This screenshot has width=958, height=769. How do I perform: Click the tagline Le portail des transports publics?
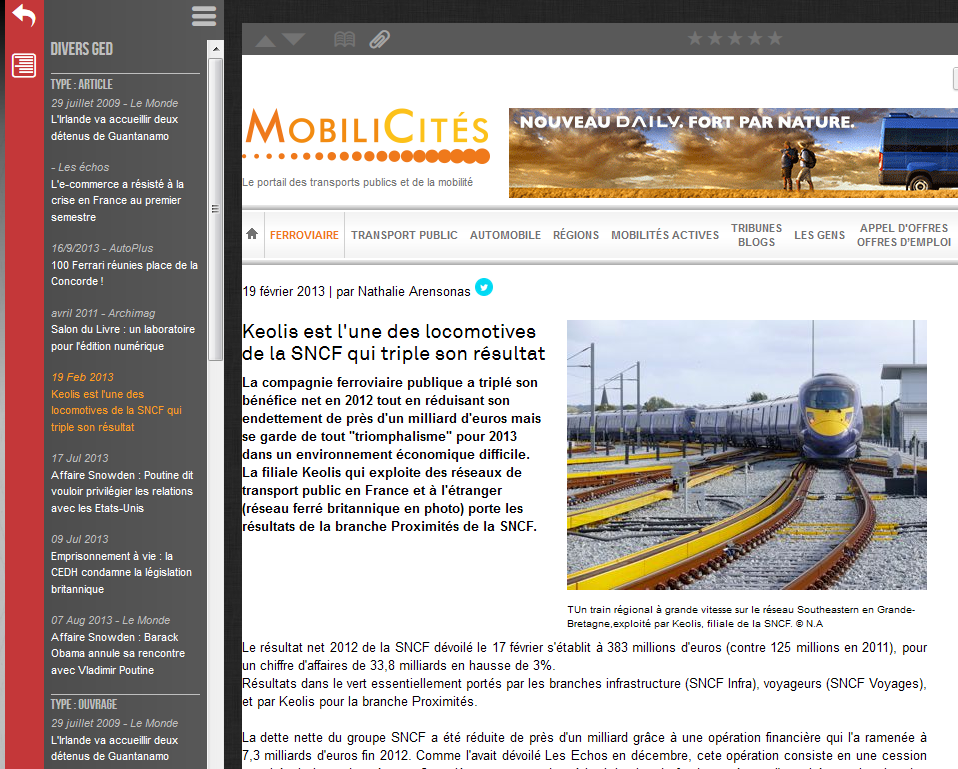point(357,182)
